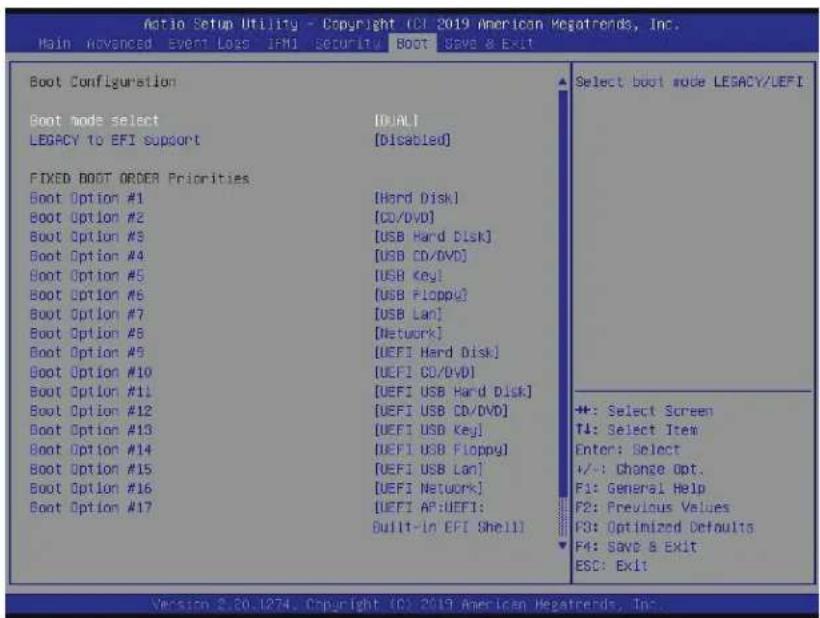
Task: Select Boot Option #14 row
Action: pyautogui.click(x=90, y=450)
